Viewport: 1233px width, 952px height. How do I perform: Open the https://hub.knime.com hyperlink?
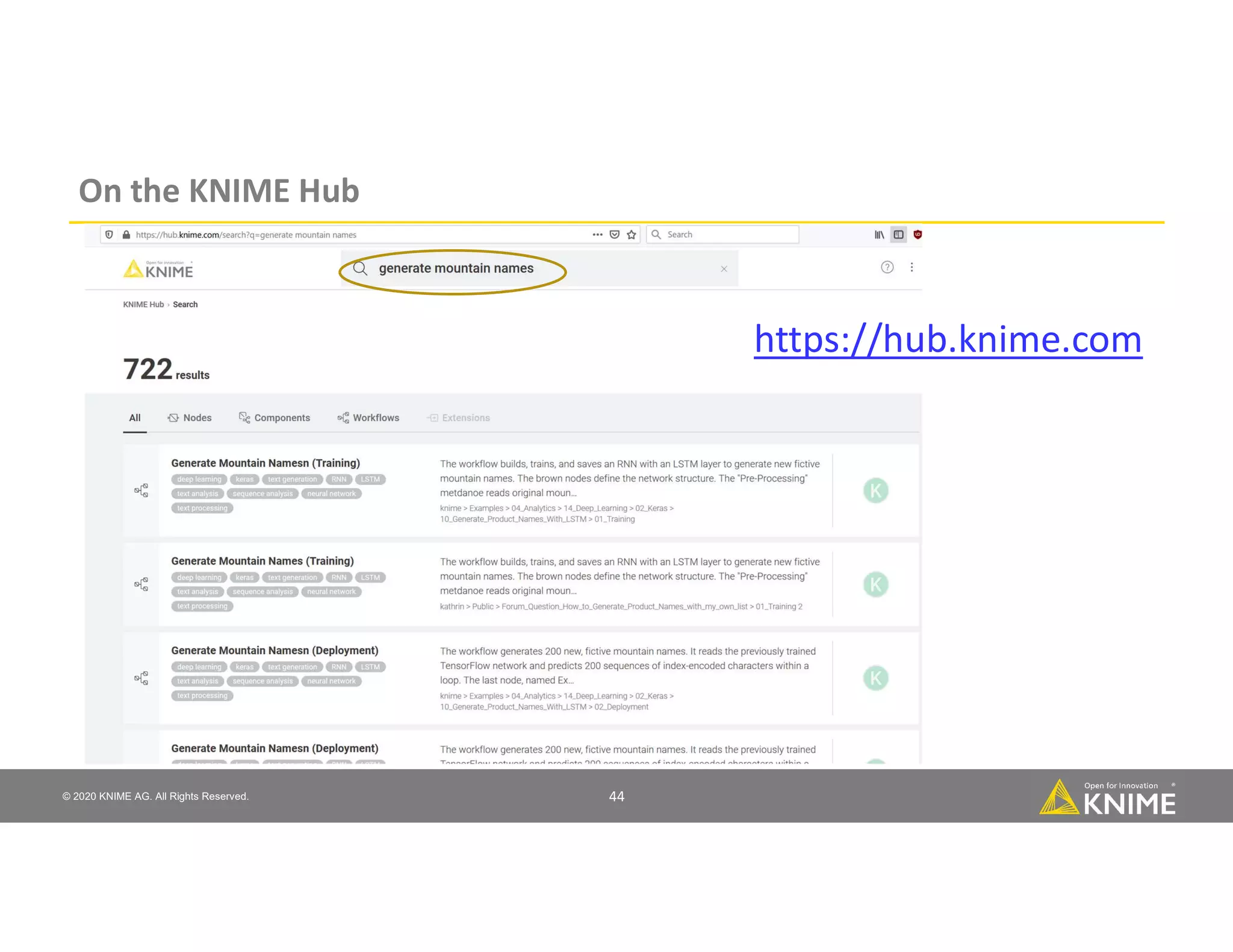point(948,339)
